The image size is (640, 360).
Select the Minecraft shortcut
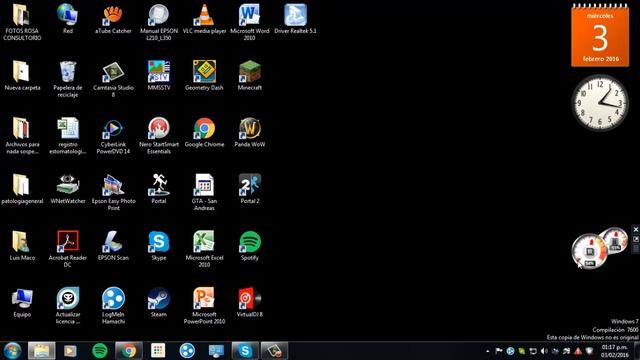tap(249, 76)
